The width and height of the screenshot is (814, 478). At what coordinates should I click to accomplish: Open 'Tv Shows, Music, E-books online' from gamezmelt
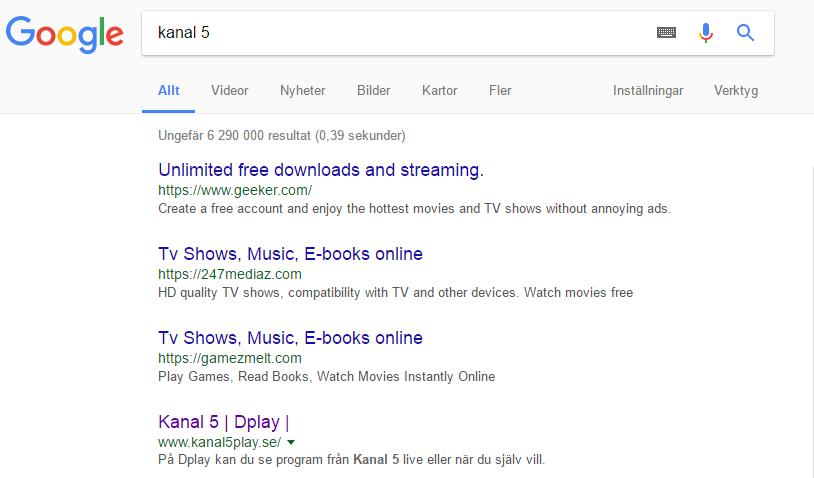(x=290, y=338)
